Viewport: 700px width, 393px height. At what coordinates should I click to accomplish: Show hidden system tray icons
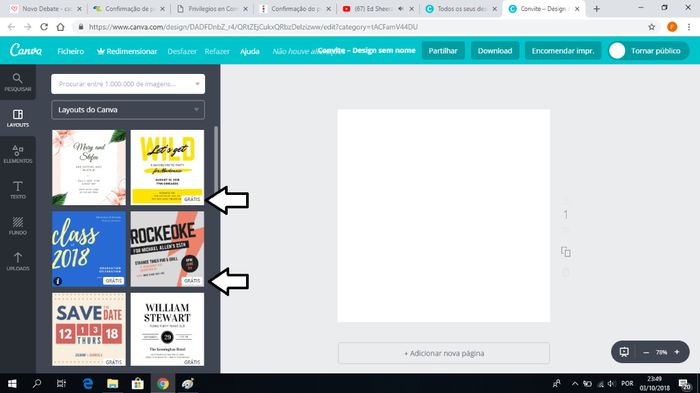pyautogui.click(x=575, y=384)
